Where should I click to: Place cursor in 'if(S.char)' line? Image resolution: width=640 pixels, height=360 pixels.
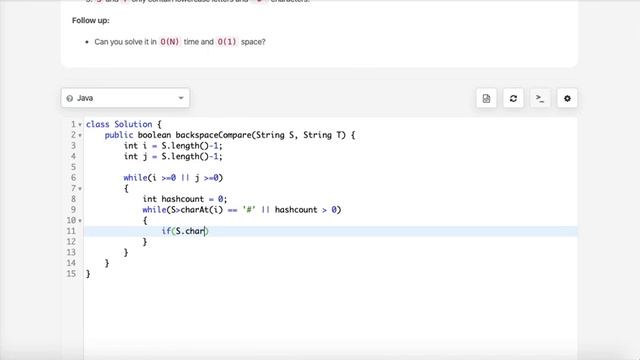185,231
